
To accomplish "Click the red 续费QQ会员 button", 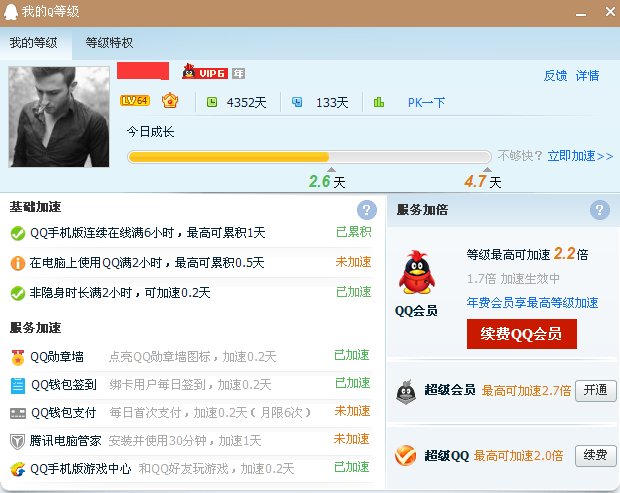I will point(522,334).
